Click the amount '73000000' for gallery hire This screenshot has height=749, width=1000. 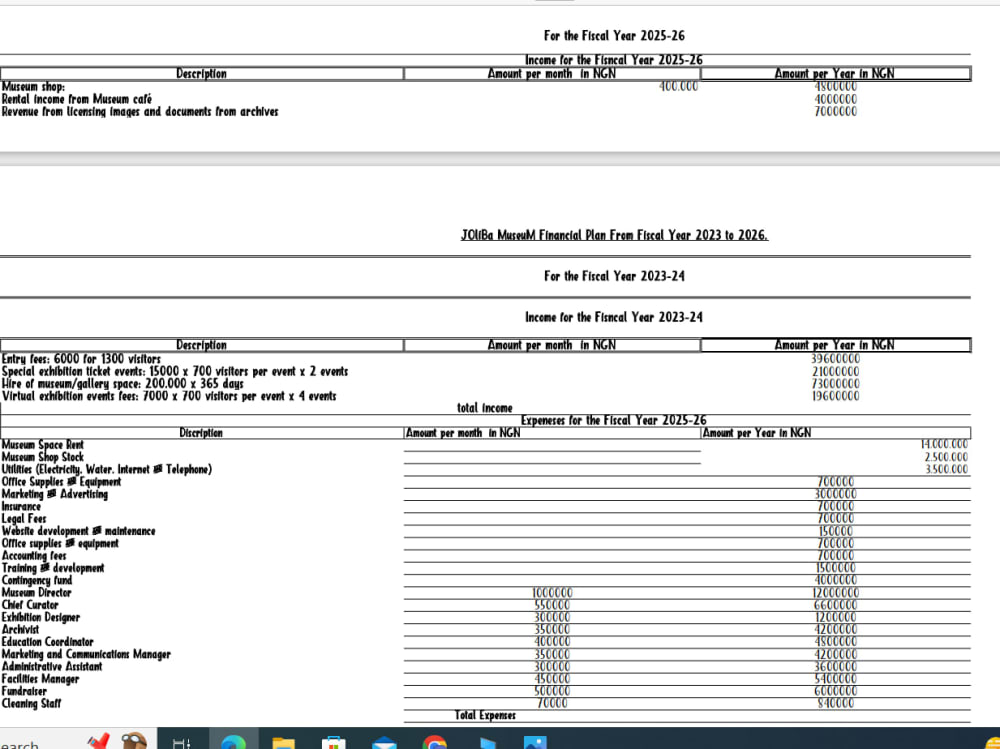835,384
